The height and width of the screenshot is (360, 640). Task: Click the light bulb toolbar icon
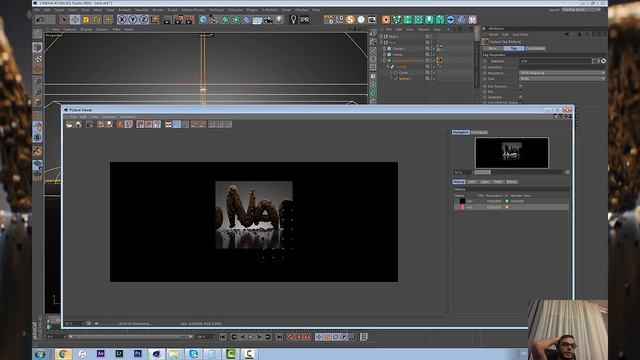[293, 19]
